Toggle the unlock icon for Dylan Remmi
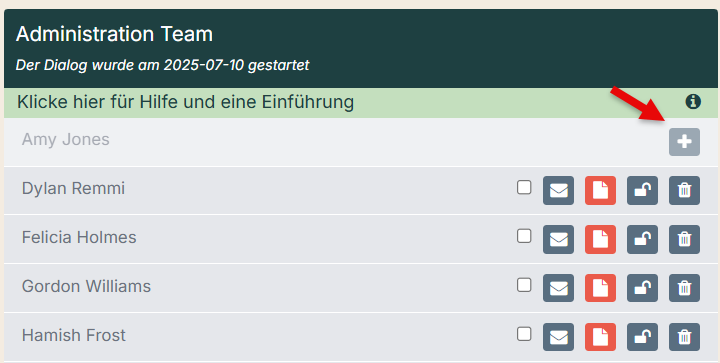 tap(642, 190)
